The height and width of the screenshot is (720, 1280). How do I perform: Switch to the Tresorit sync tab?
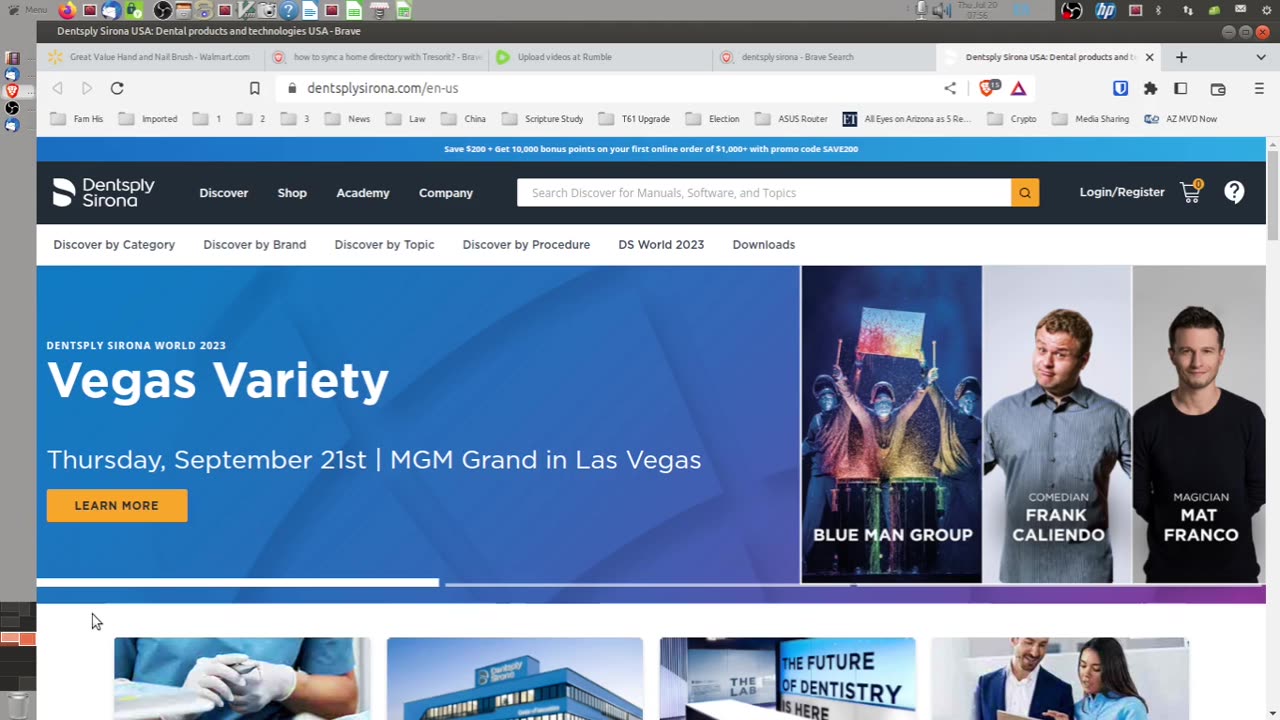[377, 57]
